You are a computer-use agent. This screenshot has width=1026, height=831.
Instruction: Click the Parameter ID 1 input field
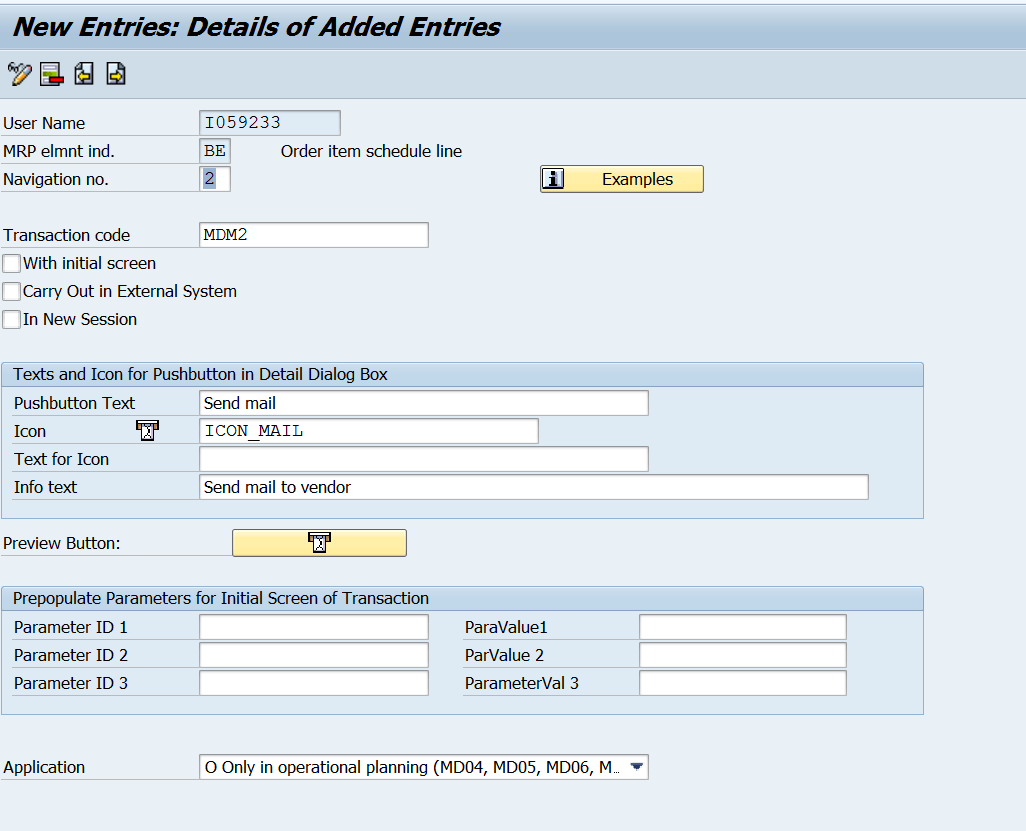pos(313,626)
